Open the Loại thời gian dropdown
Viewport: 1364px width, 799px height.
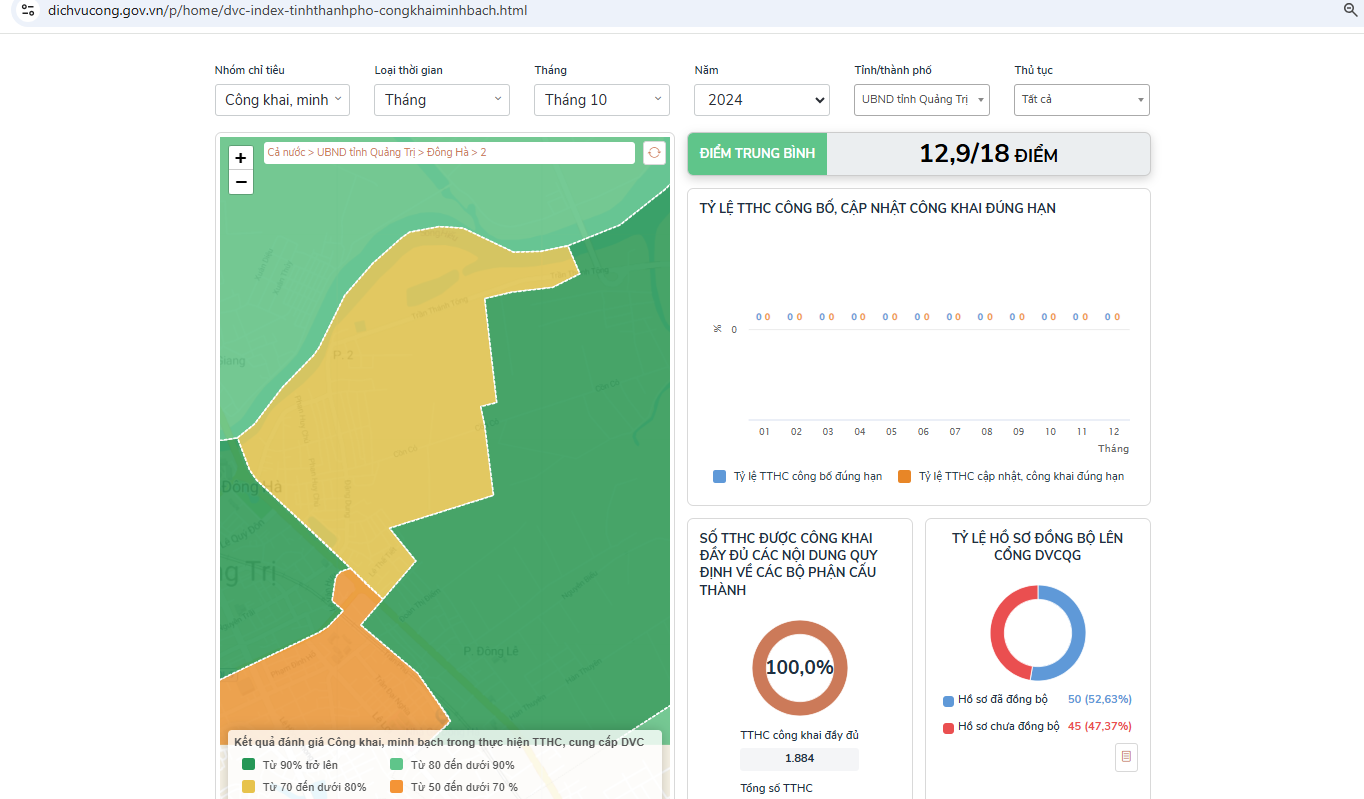point(442,100)
